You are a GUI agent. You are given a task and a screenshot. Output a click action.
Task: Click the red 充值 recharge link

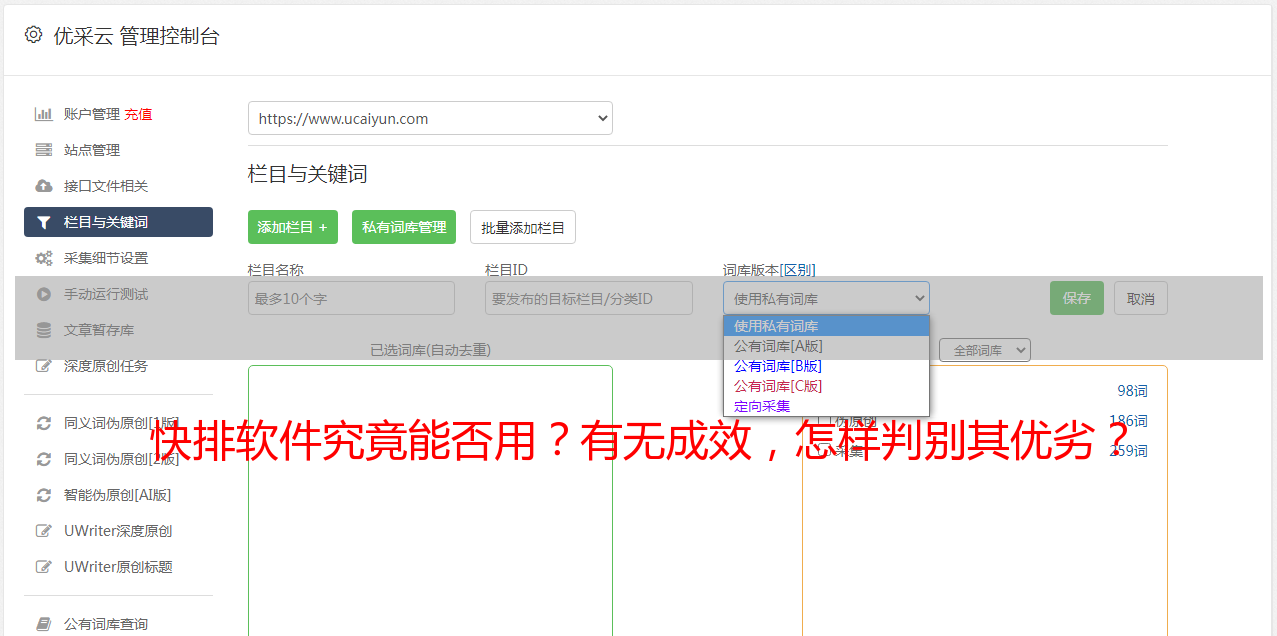click(x=138, y=114)
